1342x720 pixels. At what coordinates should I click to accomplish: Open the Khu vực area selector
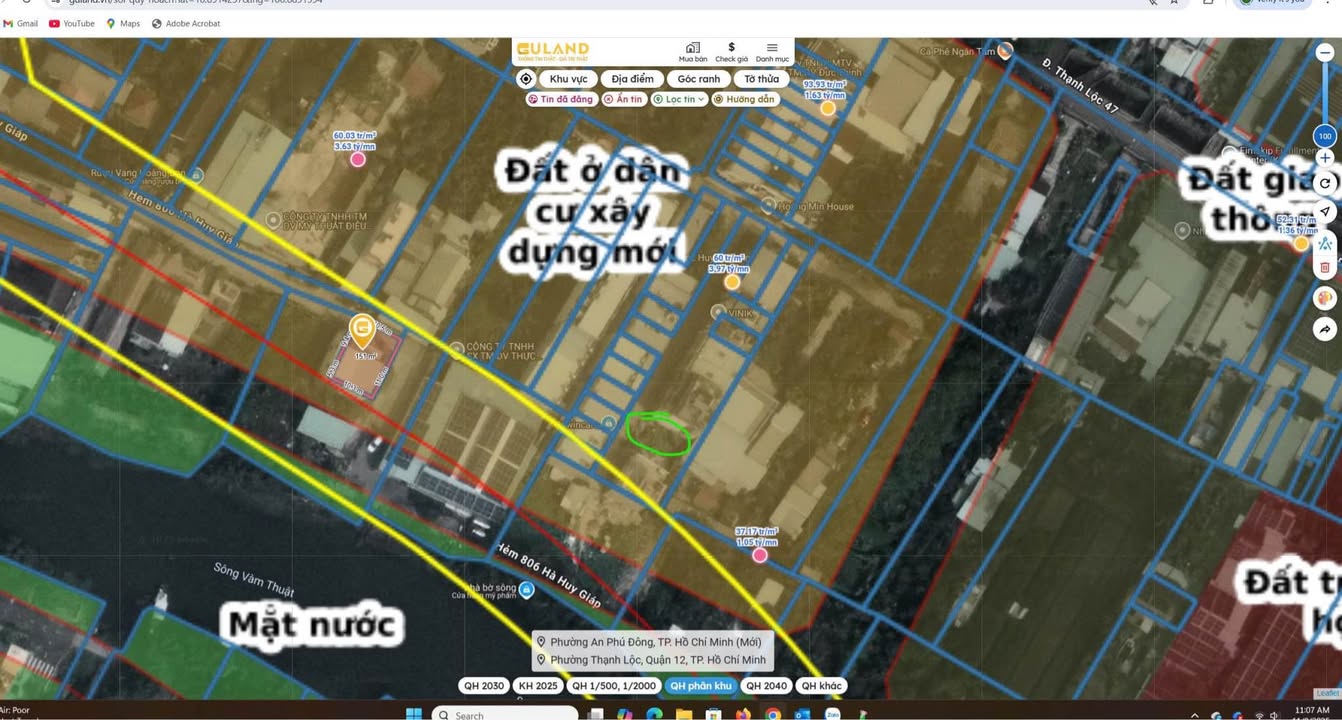(568, 79)
